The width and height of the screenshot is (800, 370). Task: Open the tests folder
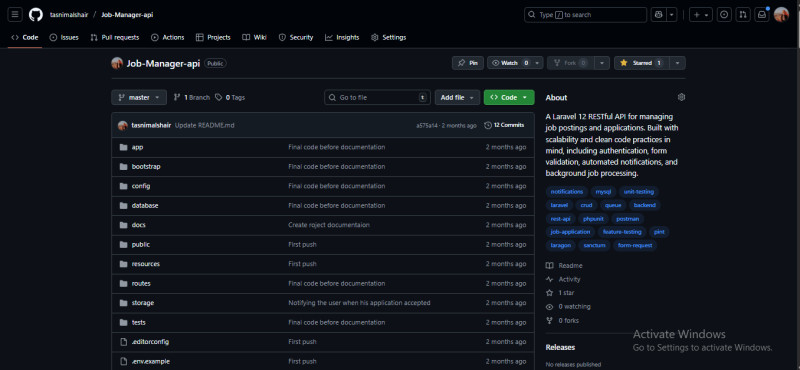click(x=138, y=323)
